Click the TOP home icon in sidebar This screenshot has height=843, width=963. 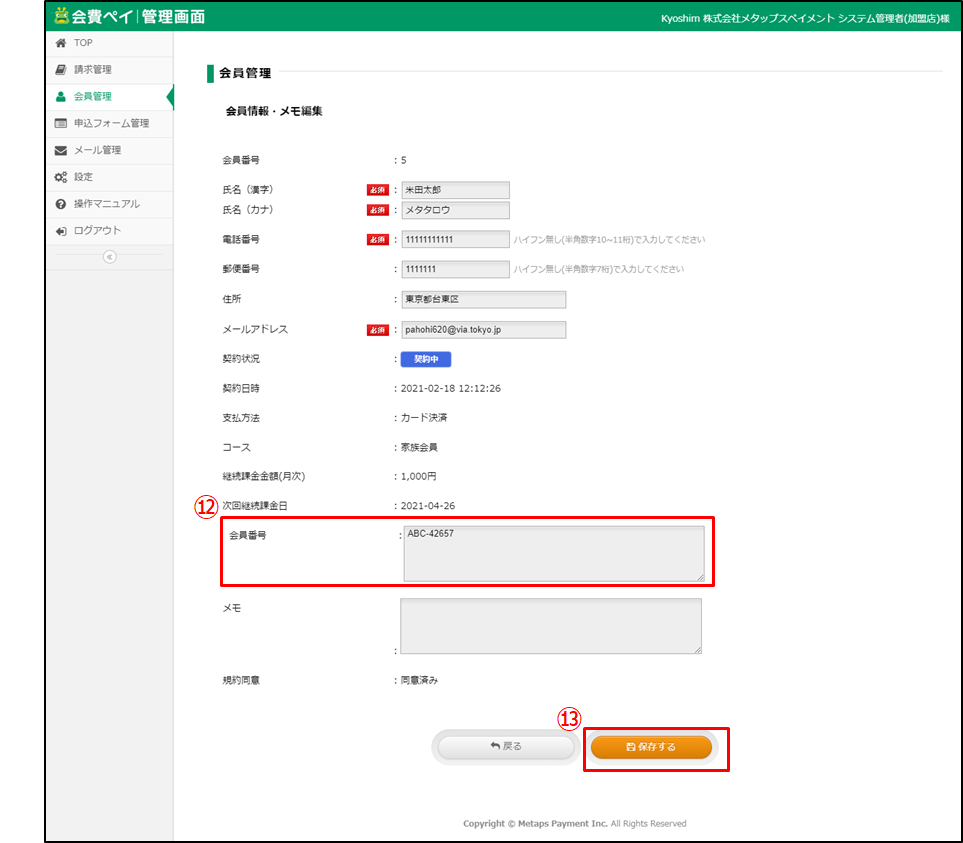click(x=61, y=43)
